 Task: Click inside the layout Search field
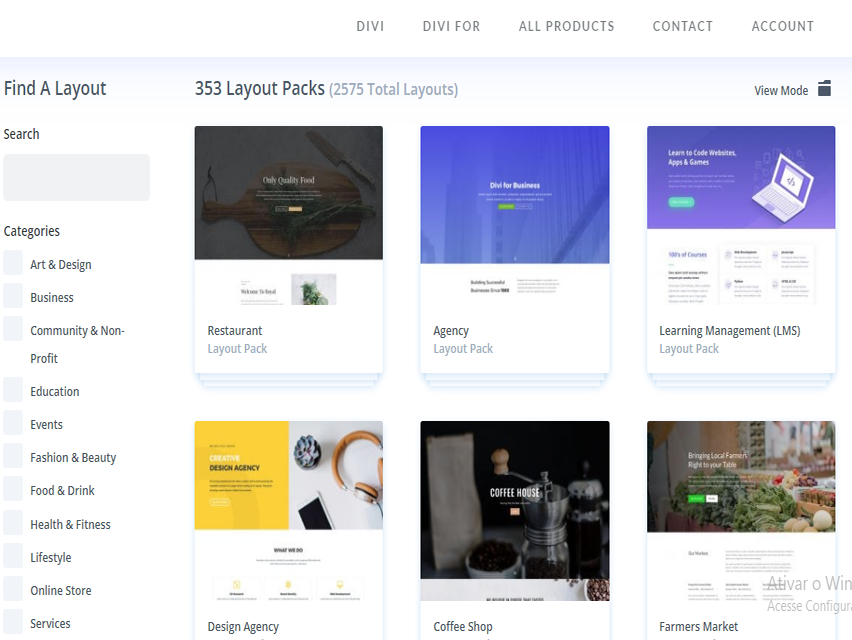click(x=76, y=177)
